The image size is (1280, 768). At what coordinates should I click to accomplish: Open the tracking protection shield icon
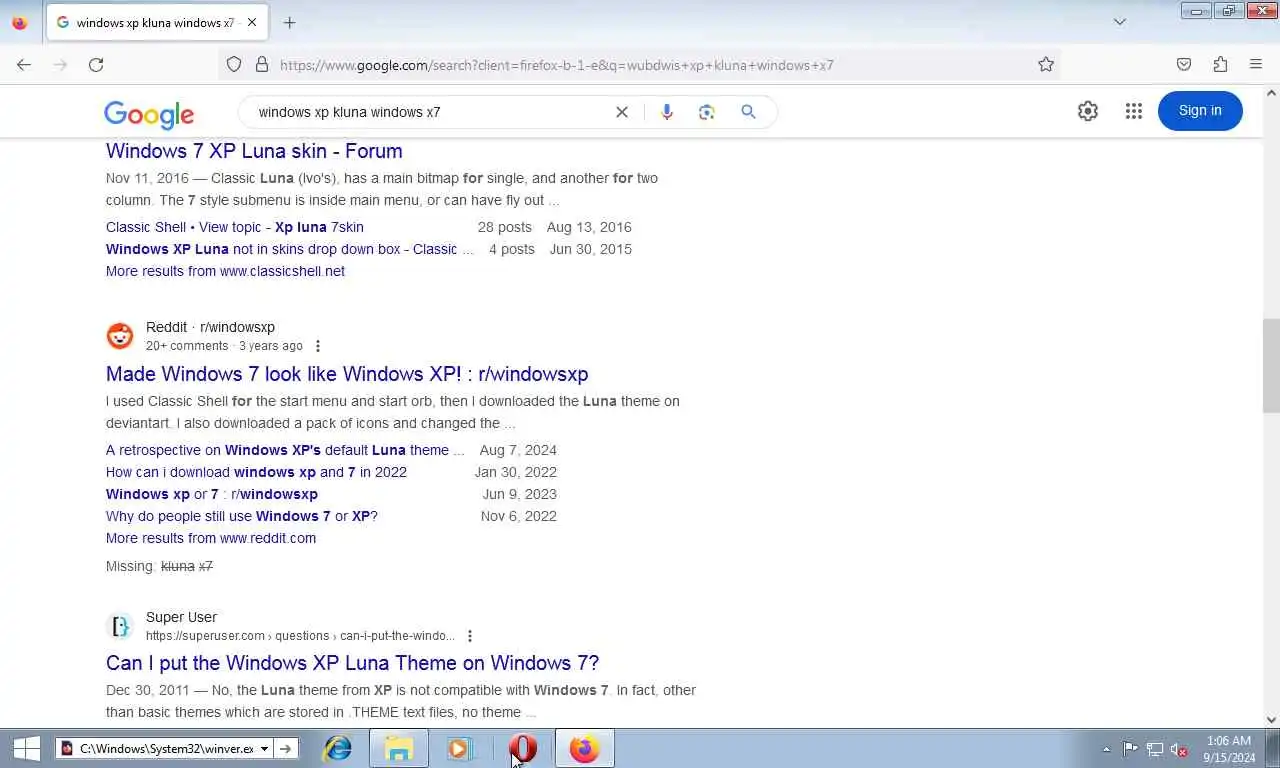(234, 64)
